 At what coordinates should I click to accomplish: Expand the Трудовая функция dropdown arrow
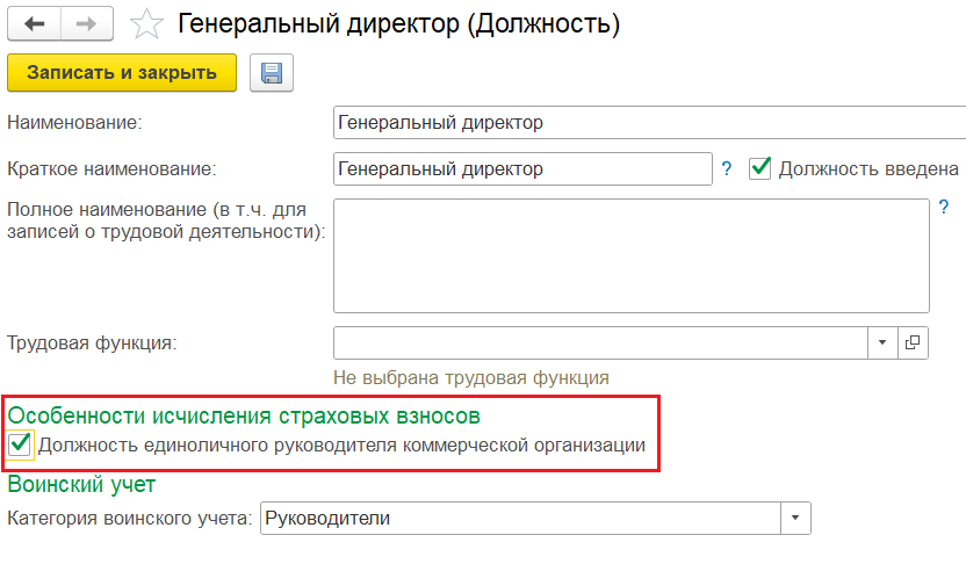point(882,343)
